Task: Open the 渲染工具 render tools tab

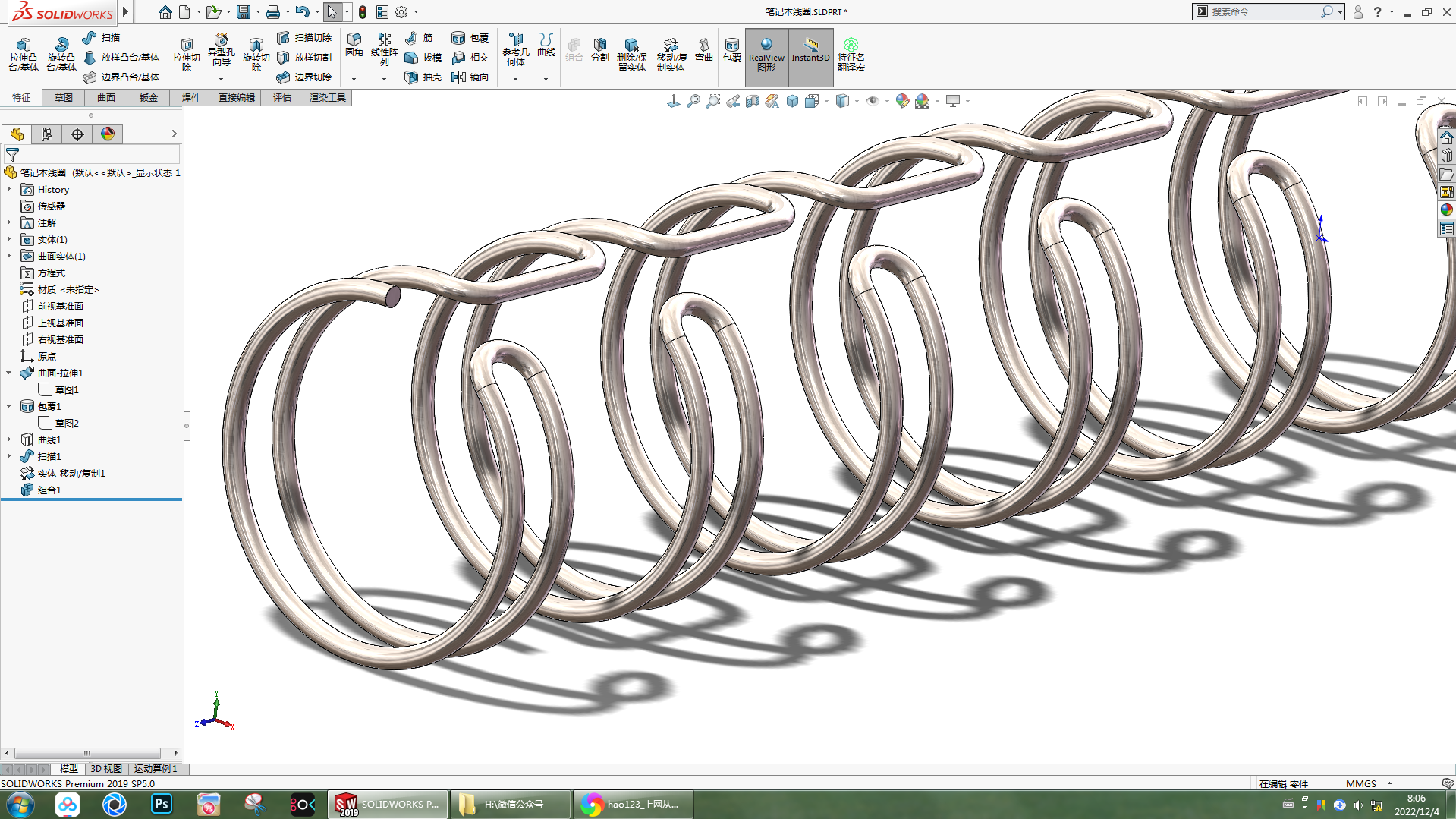Action: tap(328, 97)
